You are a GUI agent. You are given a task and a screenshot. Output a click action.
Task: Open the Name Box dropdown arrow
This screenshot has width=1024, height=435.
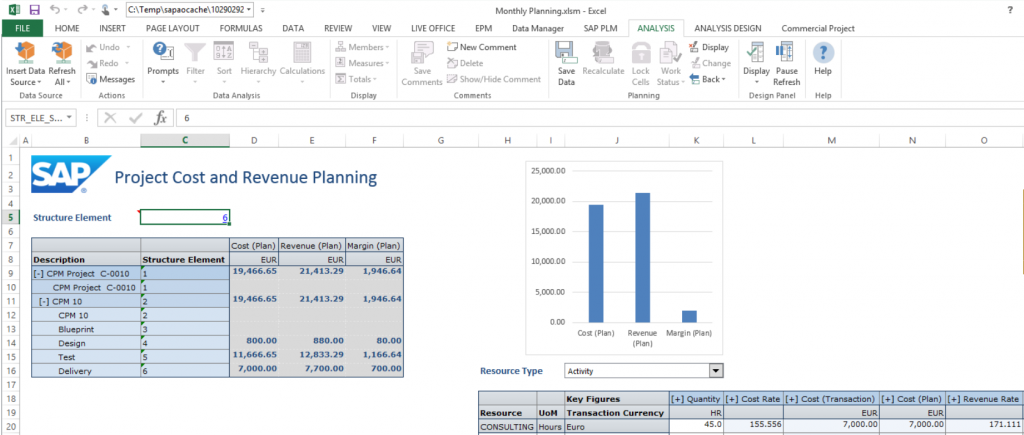69,118
